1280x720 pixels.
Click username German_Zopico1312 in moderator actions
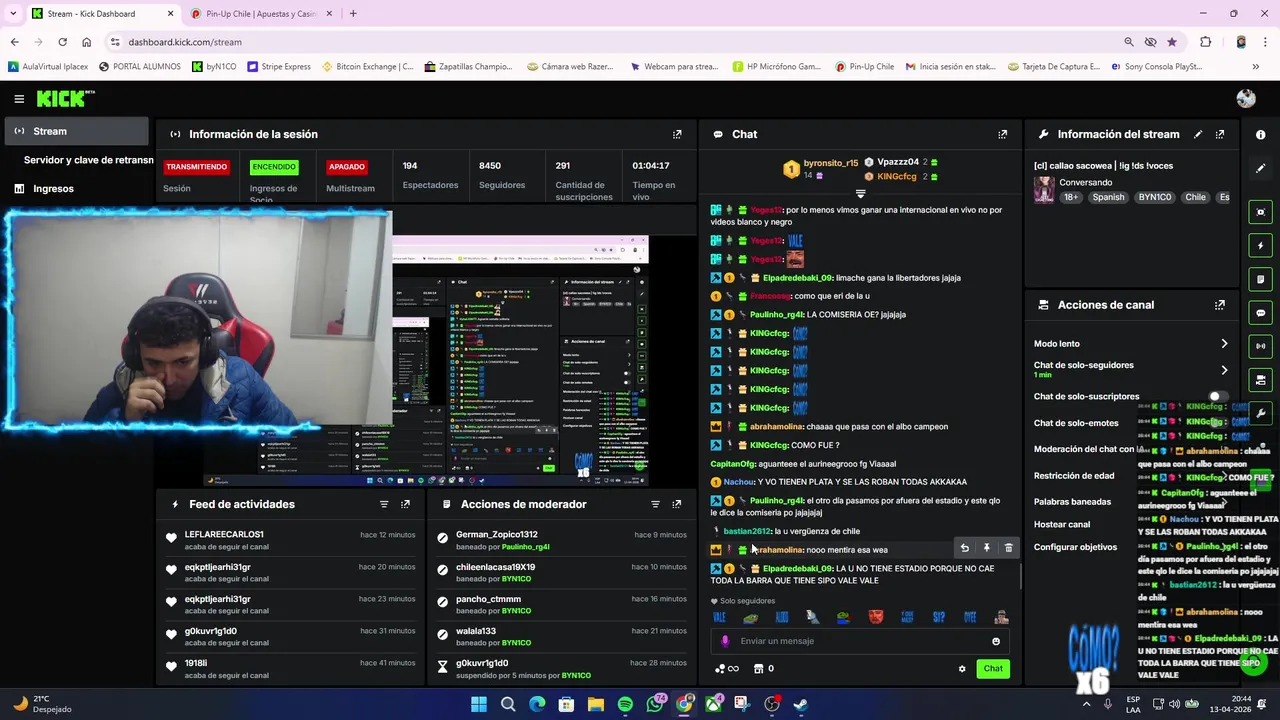click(x=497, y=535)
